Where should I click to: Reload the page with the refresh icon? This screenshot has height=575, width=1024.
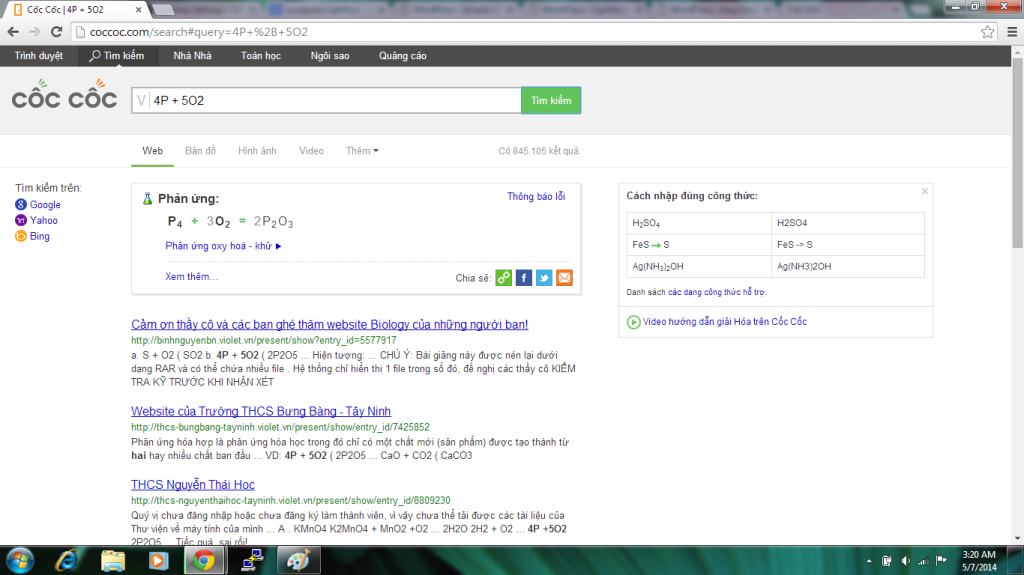tap(57, 32)
